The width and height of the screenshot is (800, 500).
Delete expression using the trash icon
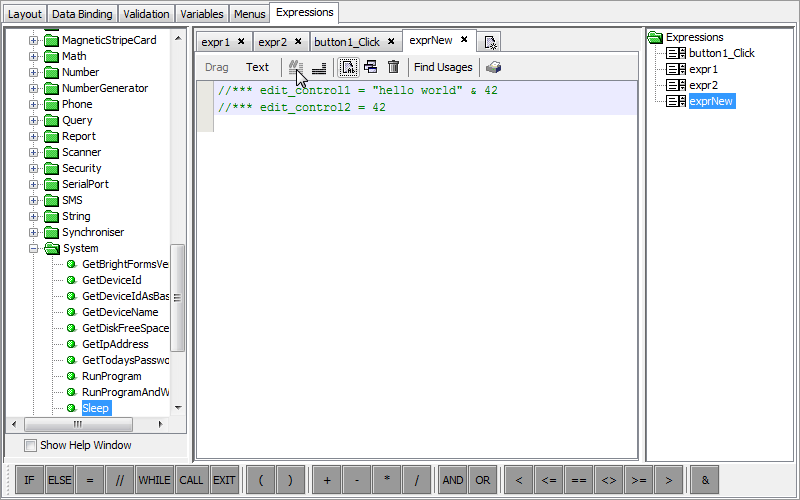point(393,67)
